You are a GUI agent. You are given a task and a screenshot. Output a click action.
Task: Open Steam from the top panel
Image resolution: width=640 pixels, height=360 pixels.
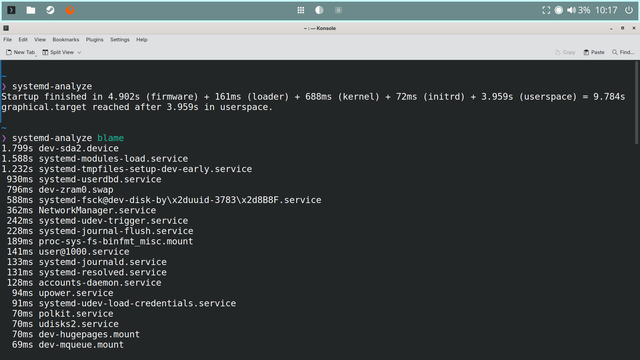click(50, 10)
